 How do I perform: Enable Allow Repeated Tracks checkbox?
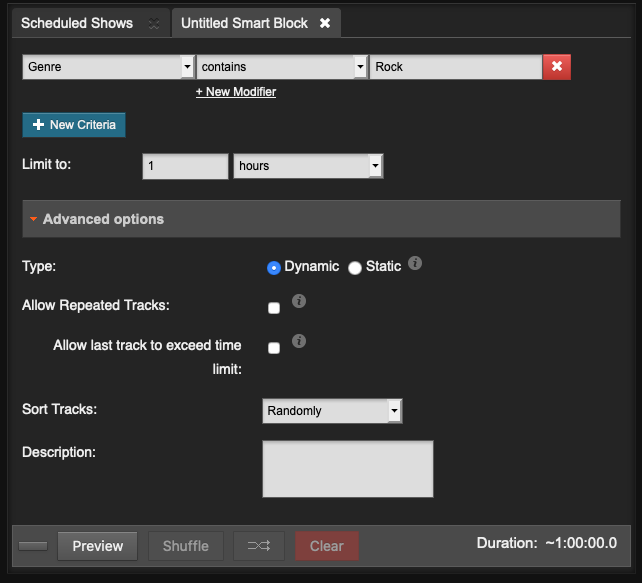(x=274, y=308)
